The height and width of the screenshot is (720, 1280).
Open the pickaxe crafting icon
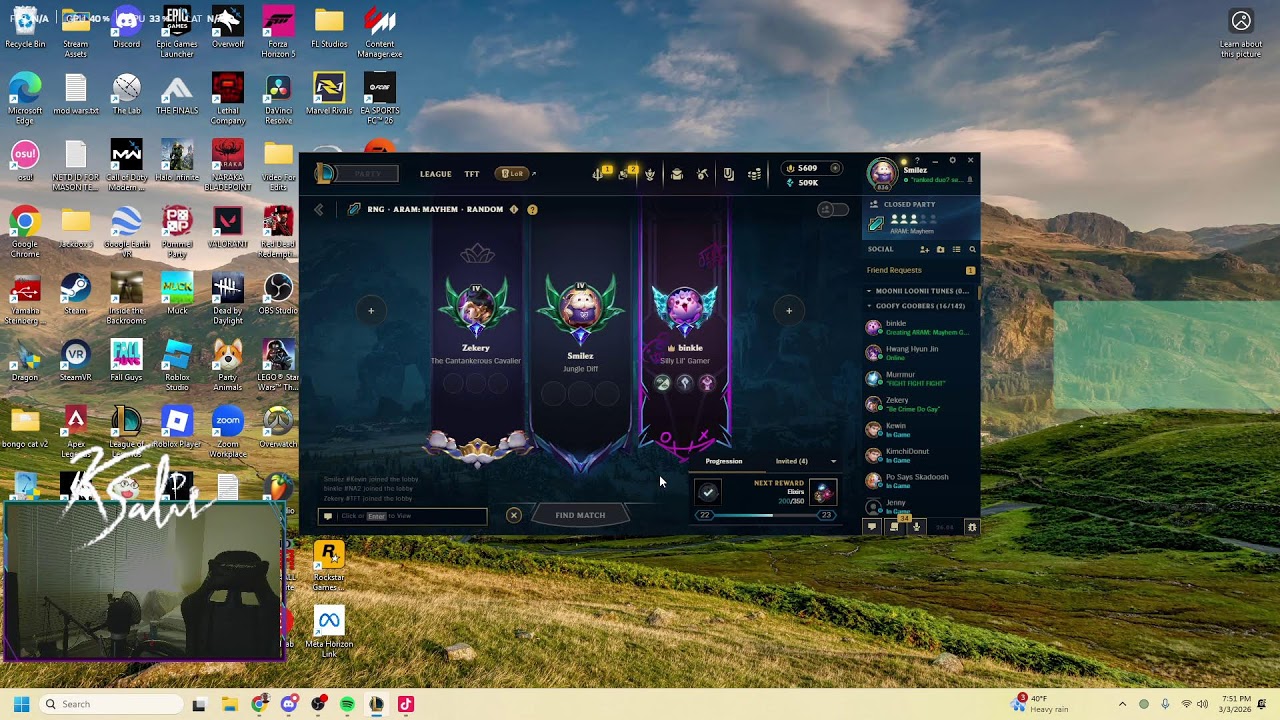point(702,174)
